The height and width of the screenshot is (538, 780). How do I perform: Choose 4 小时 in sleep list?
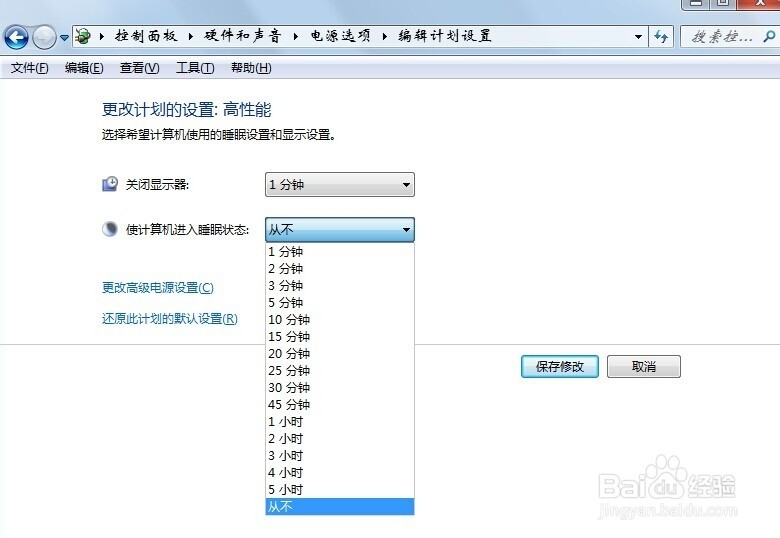(340, 472)
